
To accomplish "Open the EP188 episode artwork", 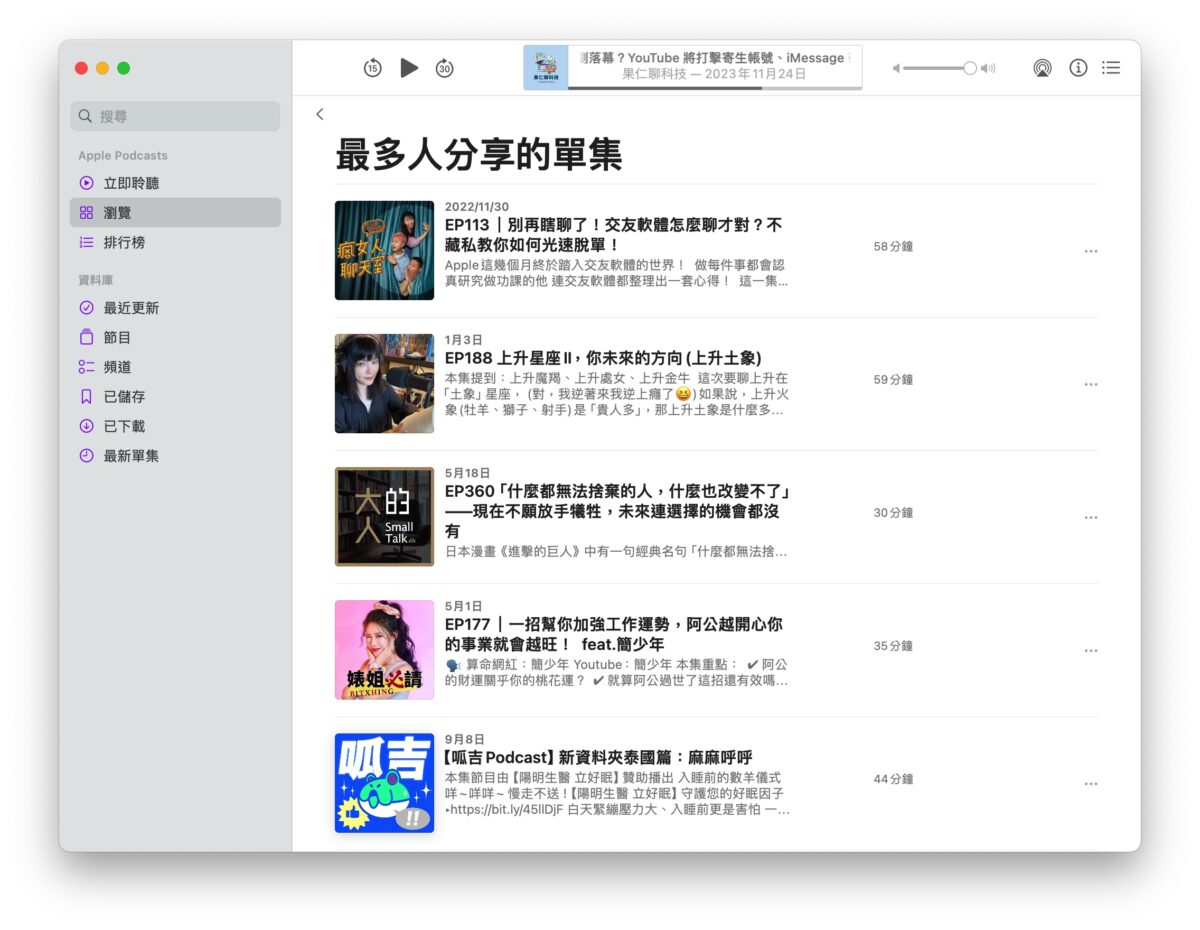I will click(384, 383).
